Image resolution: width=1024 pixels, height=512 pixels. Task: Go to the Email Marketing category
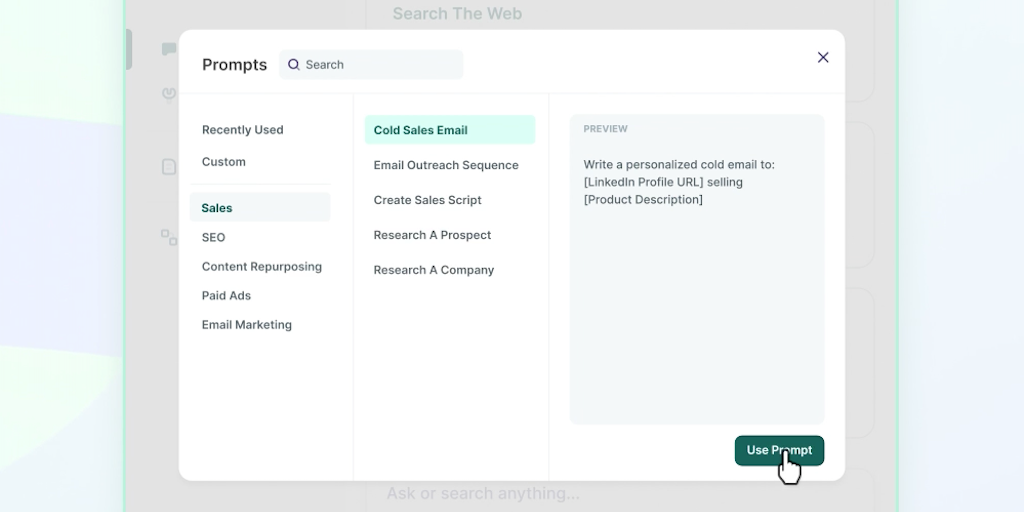(247, 325)
